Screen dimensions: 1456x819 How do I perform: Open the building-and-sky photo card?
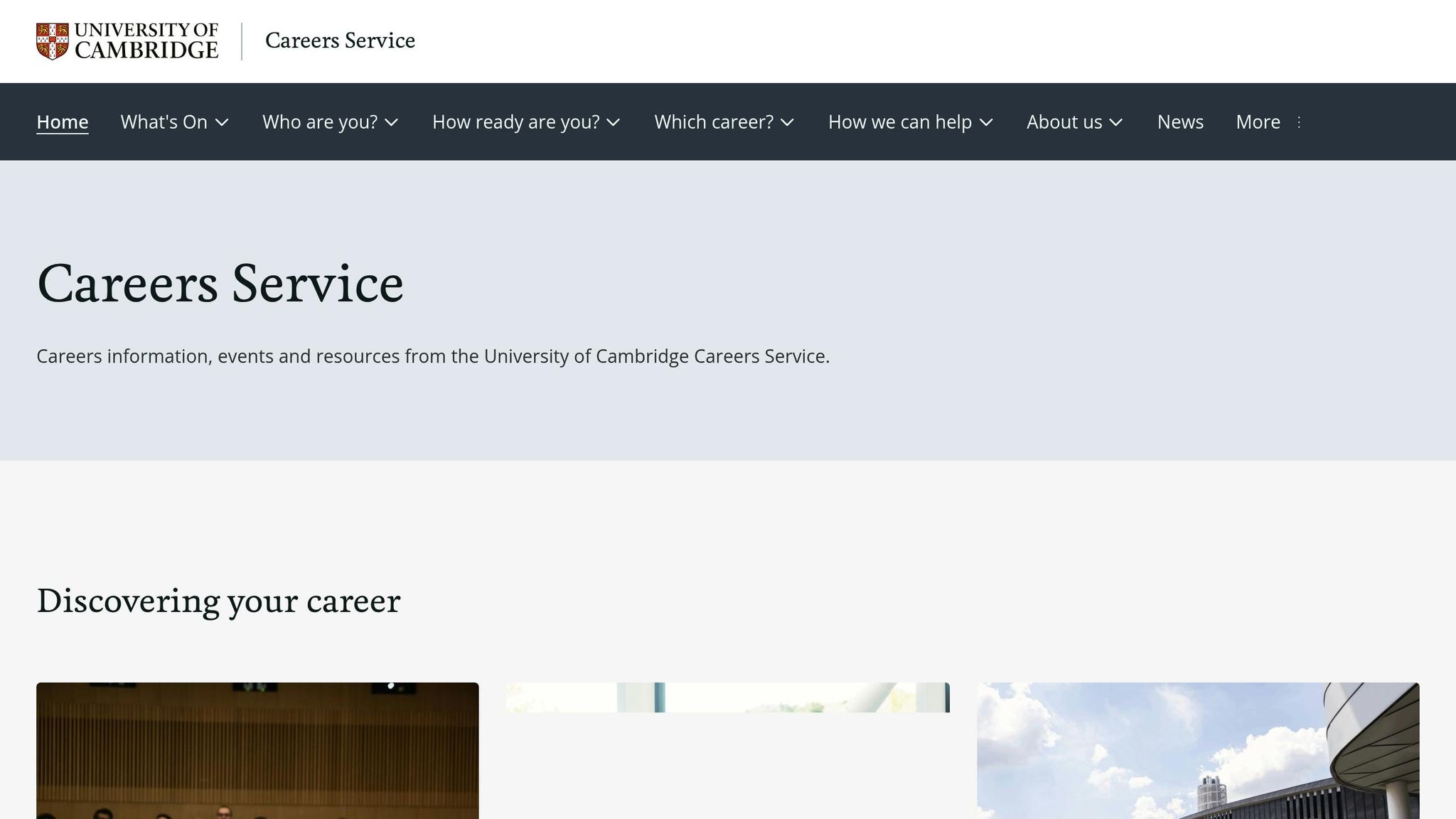(x=1199, y=751)
